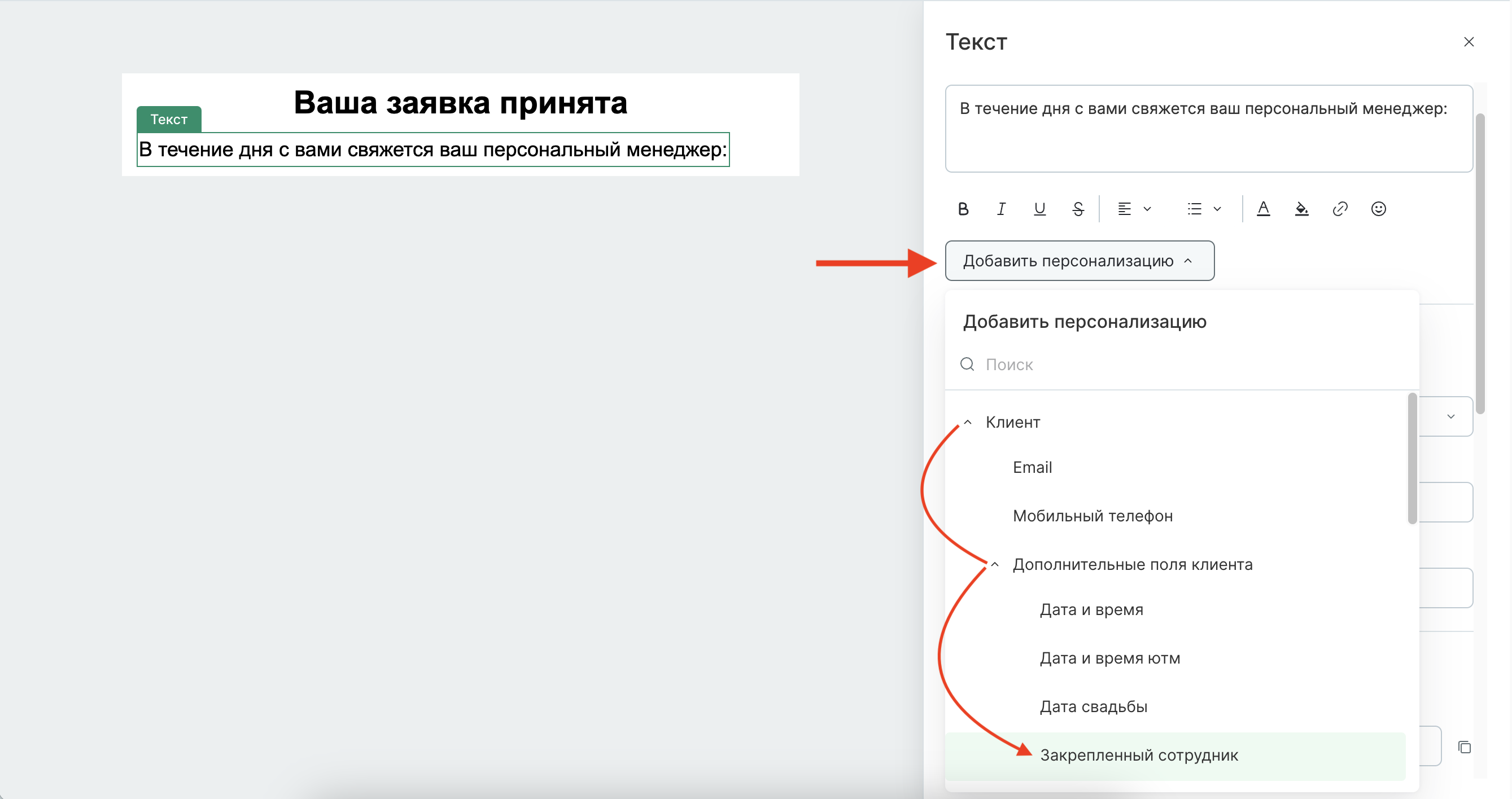Click the bulleted list icon
The image size is (1512, 799).
click(x=1195, y=209)
